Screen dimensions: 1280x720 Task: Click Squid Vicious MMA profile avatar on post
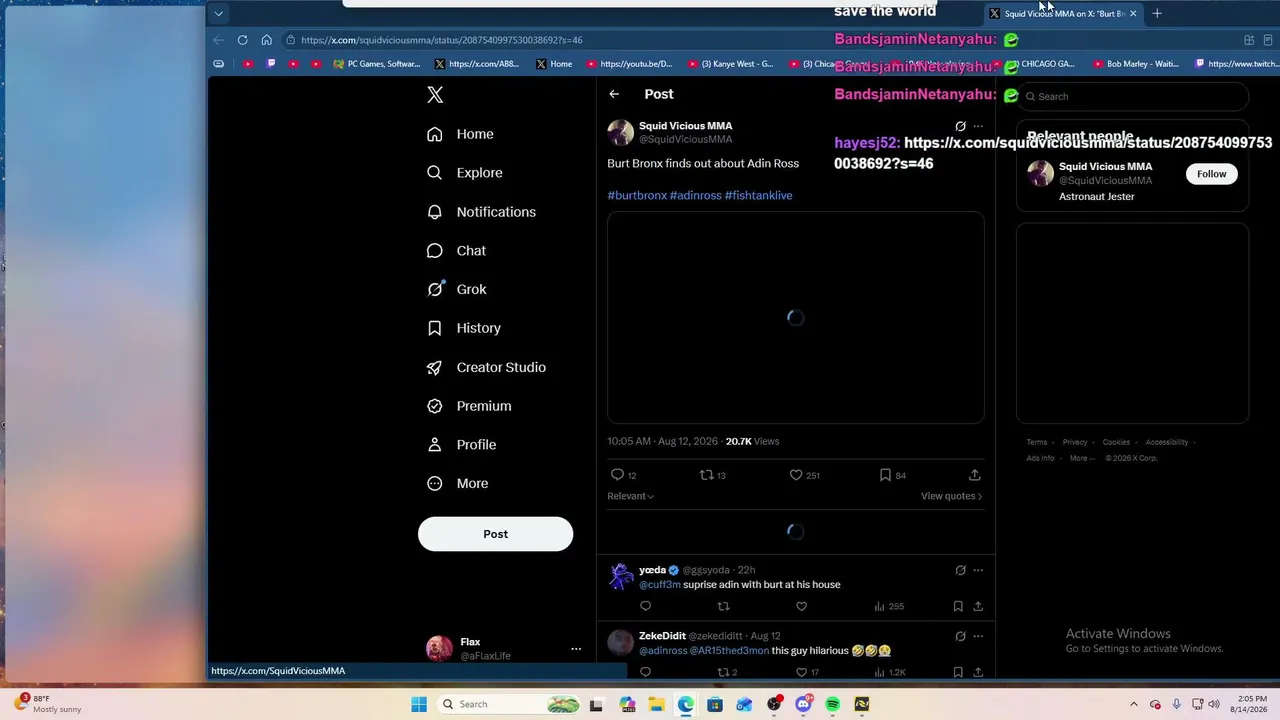coord(621,132)
